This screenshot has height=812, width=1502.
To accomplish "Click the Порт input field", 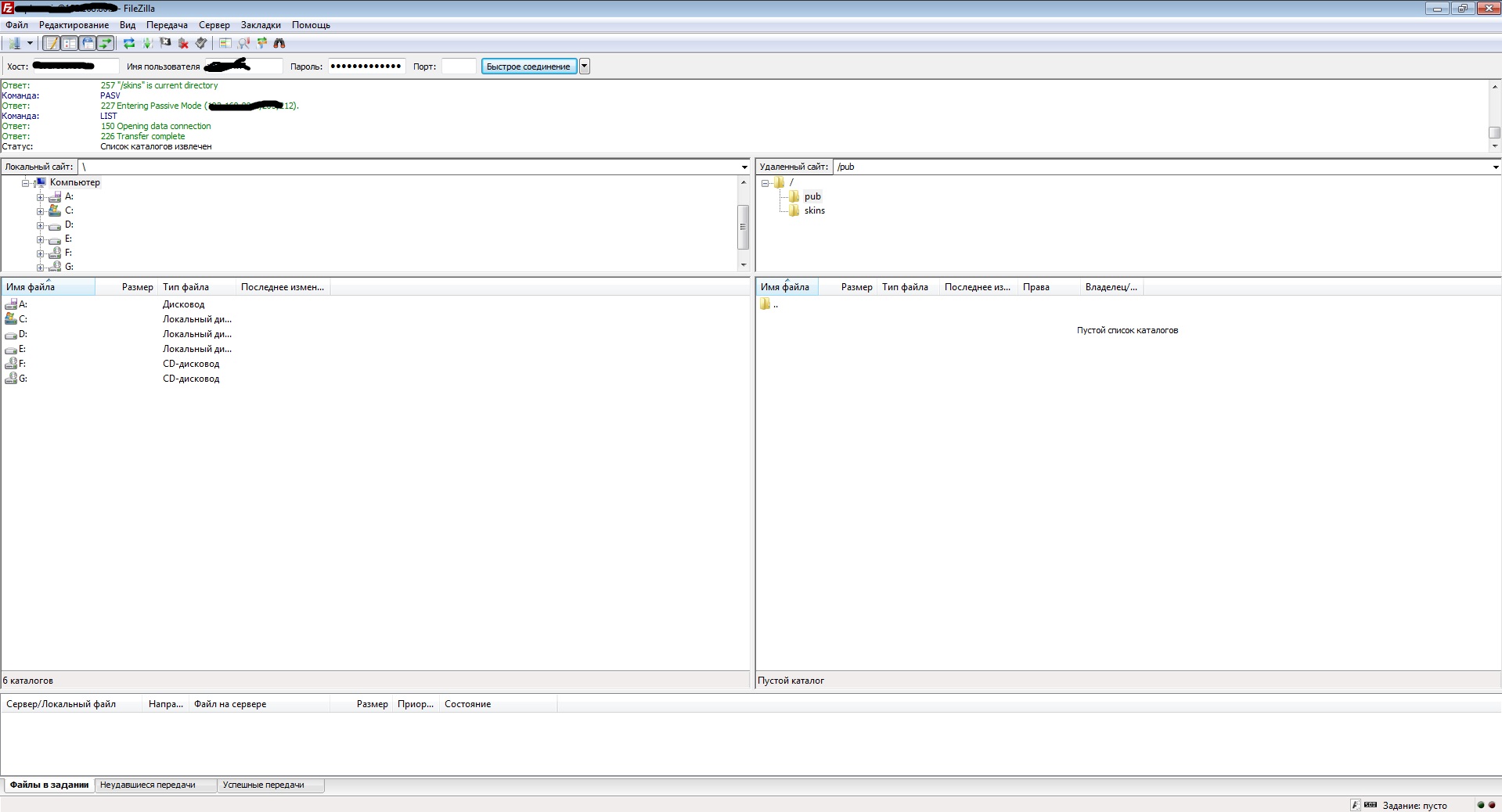I will point(459,66).
